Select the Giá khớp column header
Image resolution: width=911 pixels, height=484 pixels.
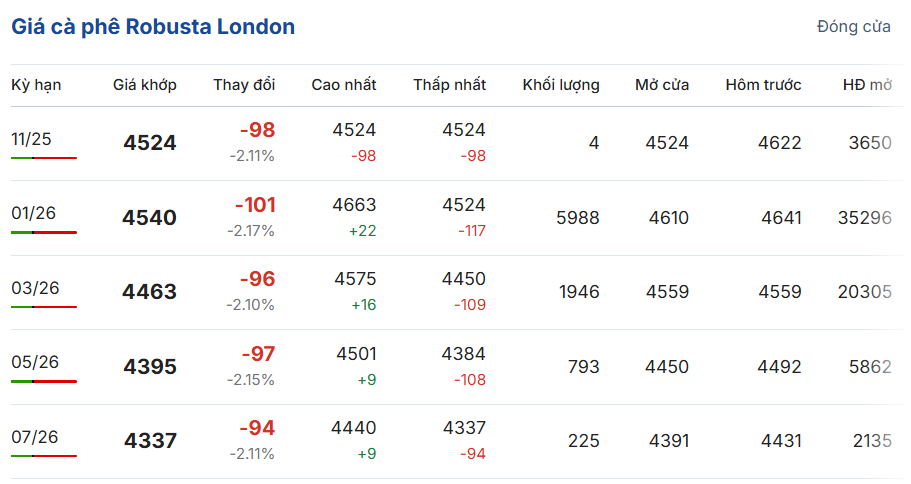(145, 85)
